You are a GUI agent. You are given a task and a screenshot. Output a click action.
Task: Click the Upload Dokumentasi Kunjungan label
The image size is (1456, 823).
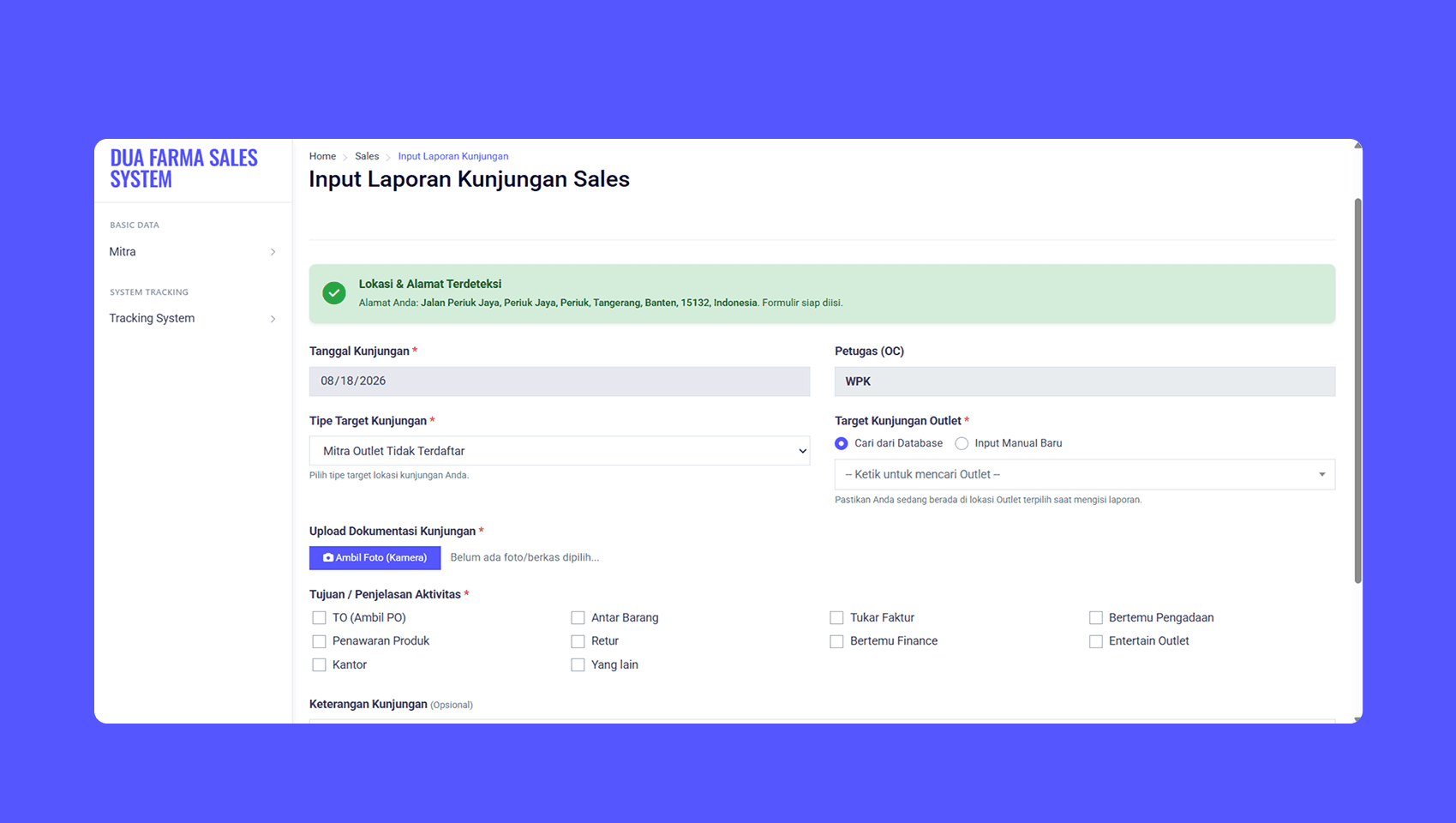pyautogui.click(x=392, y=532)
